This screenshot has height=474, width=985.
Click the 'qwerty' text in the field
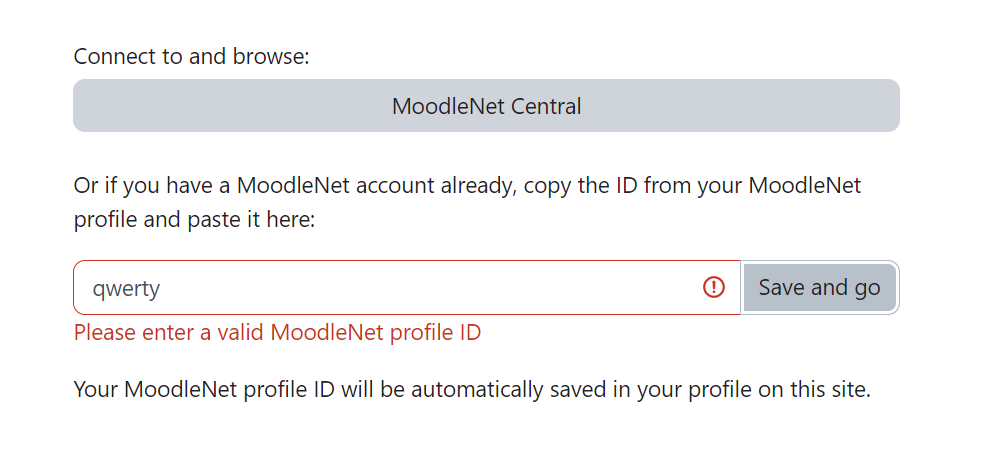tap(126, 289)
